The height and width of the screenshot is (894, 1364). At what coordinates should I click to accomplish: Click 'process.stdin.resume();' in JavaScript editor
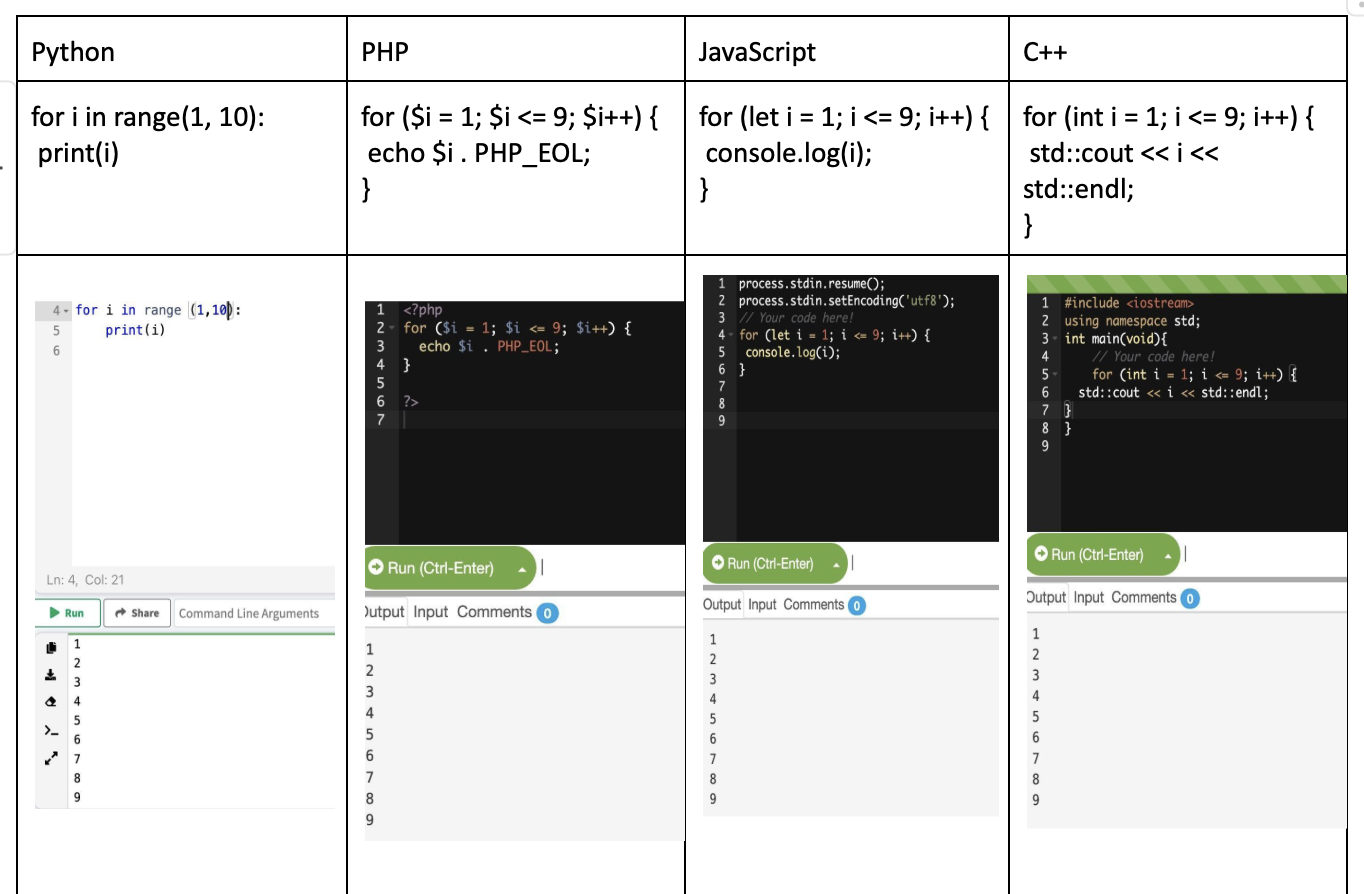pos(811,283)
